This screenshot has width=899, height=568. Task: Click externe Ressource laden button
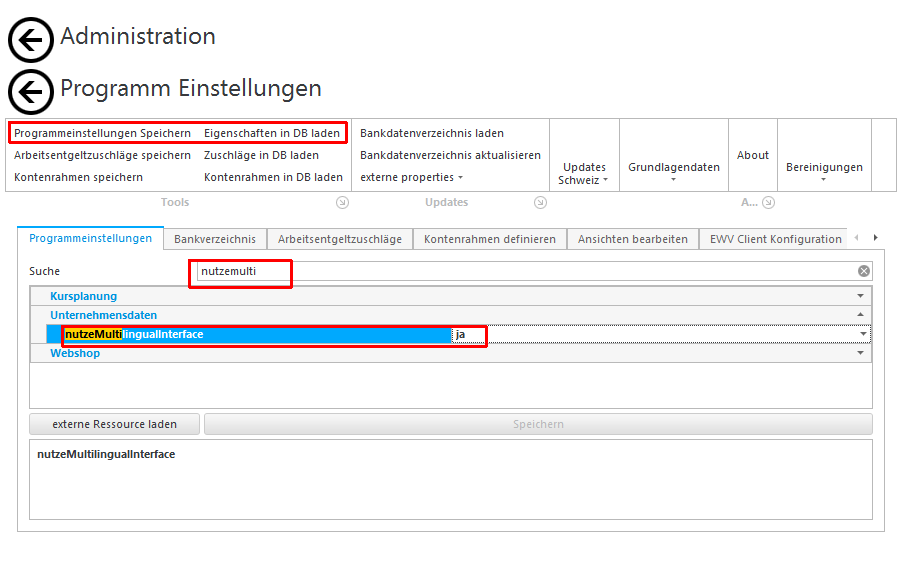pos(114,424)
